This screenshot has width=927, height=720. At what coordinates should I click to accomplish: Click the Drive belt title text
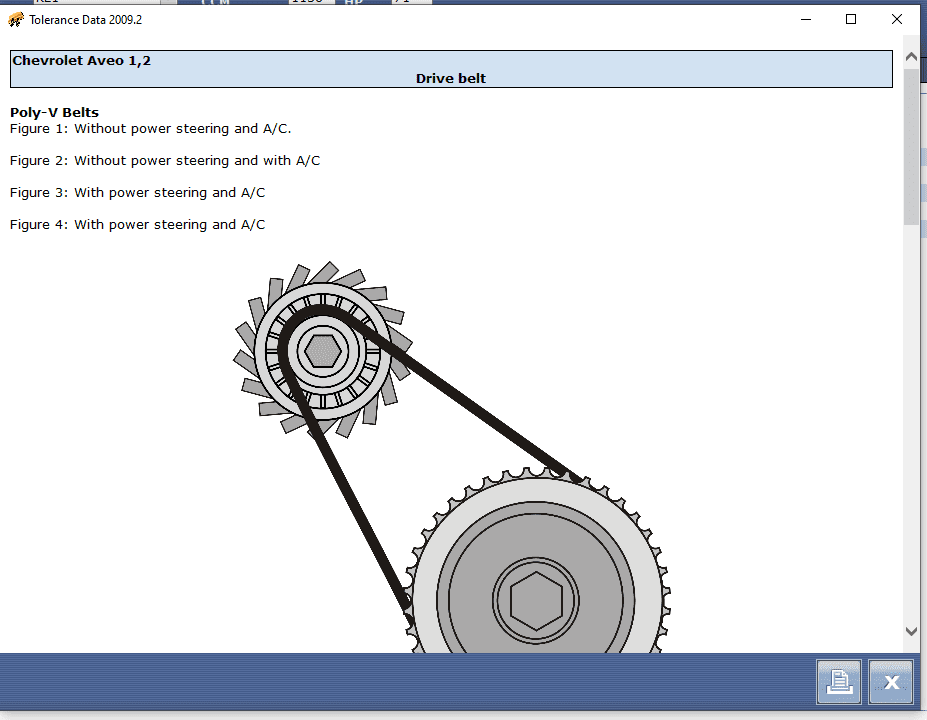(451, 79)
